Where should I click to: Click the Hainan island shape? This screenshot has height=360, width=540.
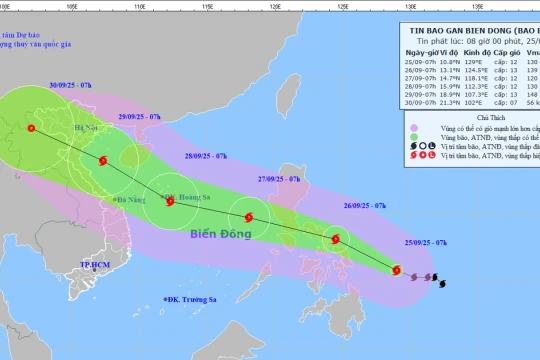pyautogui.click(x=134, y=155)
